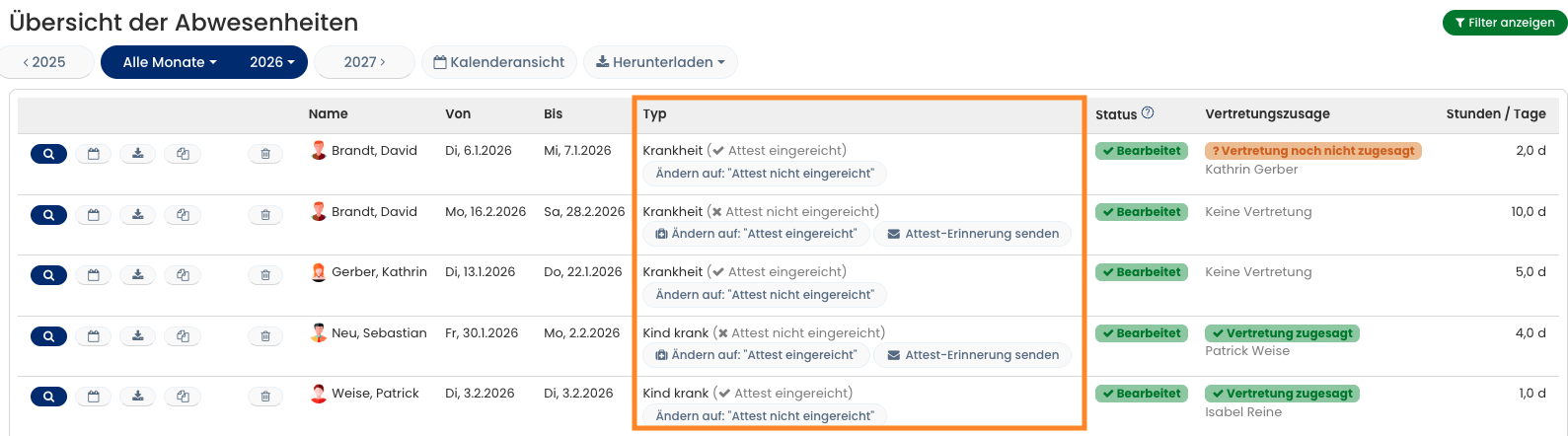Image resolution: width=1568 pixels, height=436 pixels.
Task: Send Attest-Erinnerung for Sebastian Neu
Action: pyautogui.click(x=973, y=355)
